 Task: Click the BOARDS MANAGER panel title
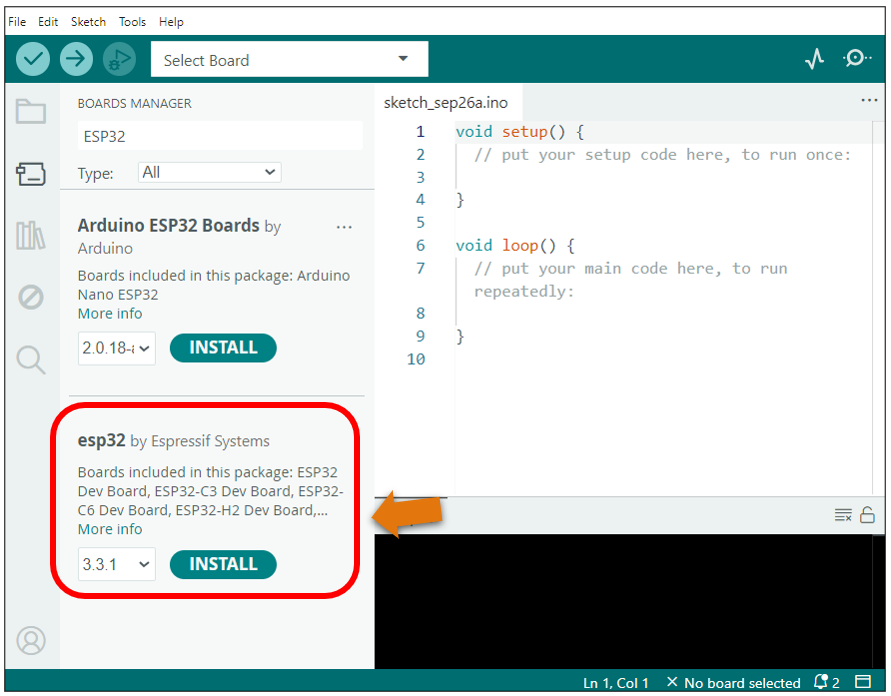click(x=135, y=103)
